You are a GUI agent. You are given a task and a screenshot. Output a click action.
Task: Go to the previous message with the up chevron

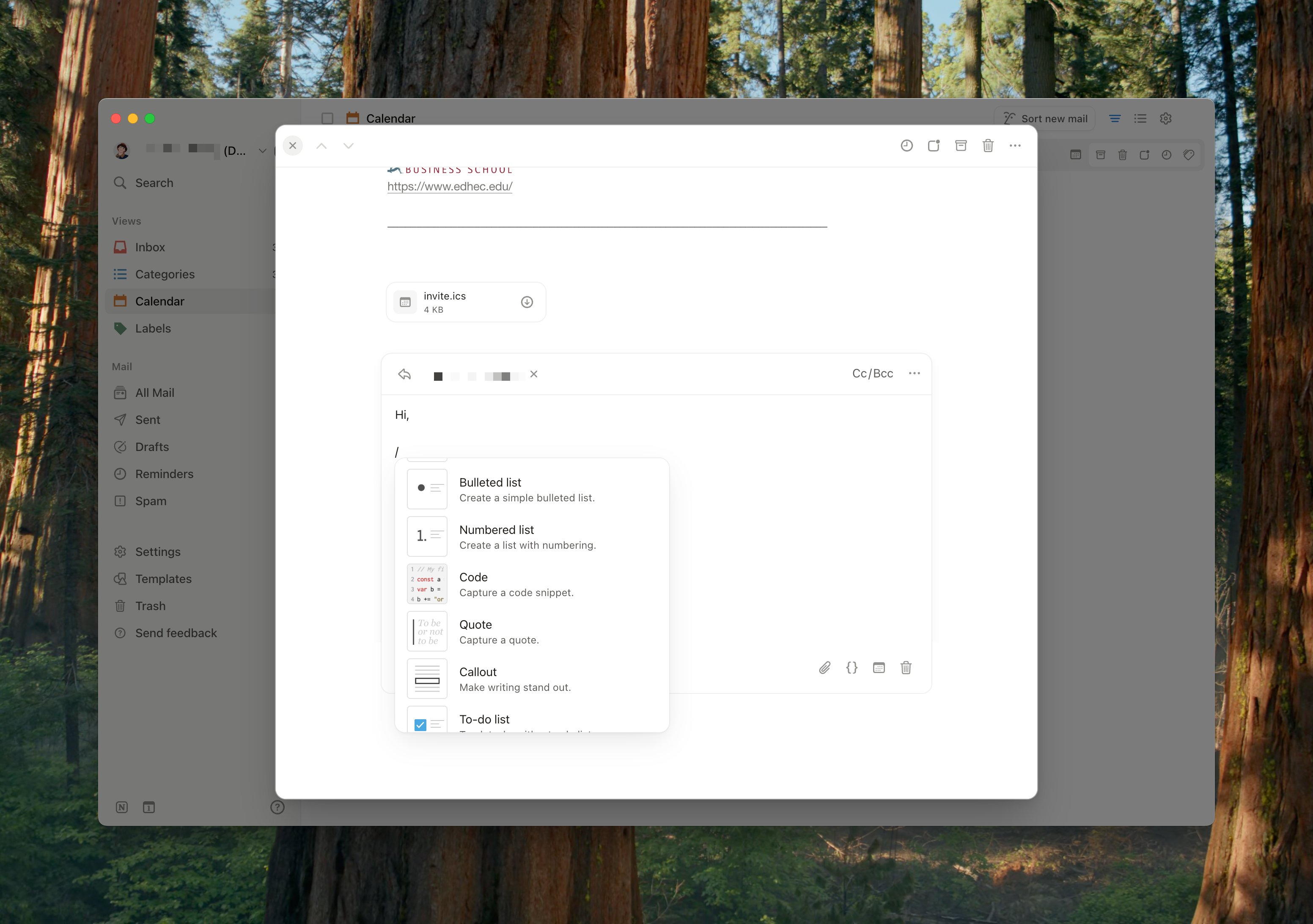point(321,146)
